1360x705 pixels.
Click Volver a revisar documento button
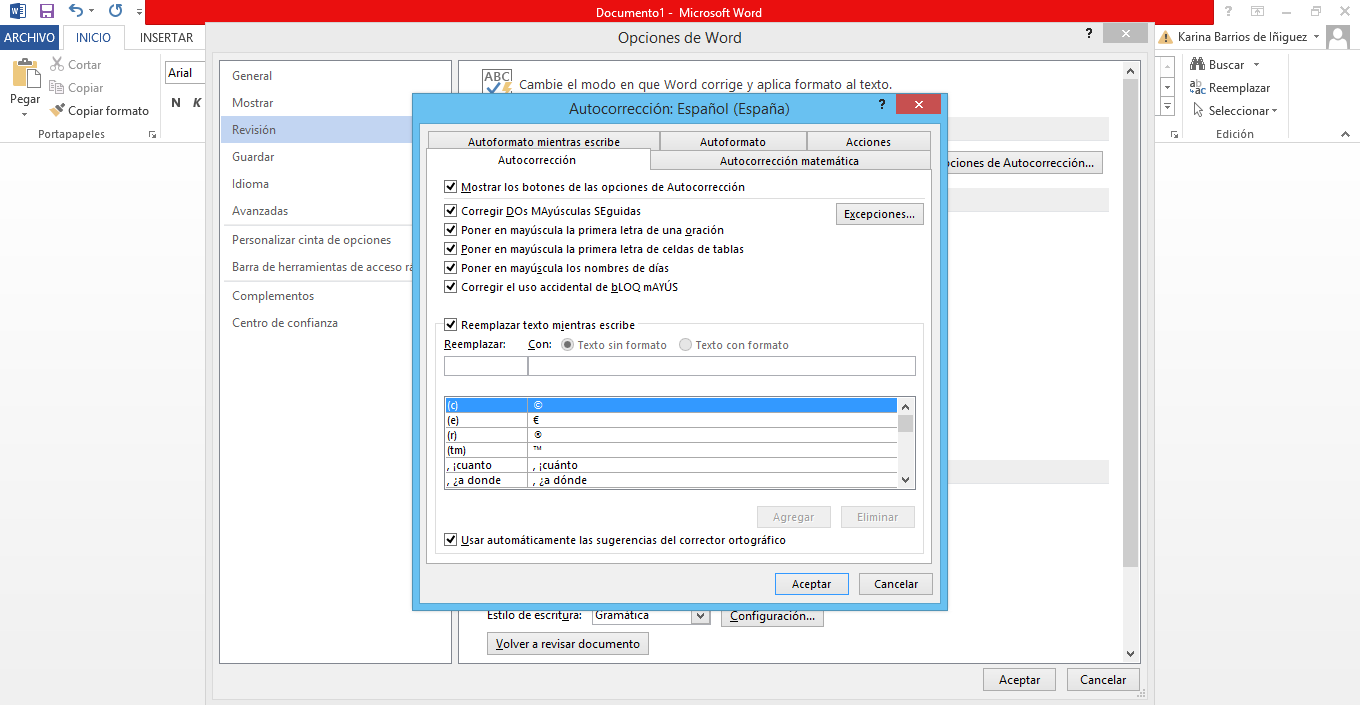click(x=568, y=644)
